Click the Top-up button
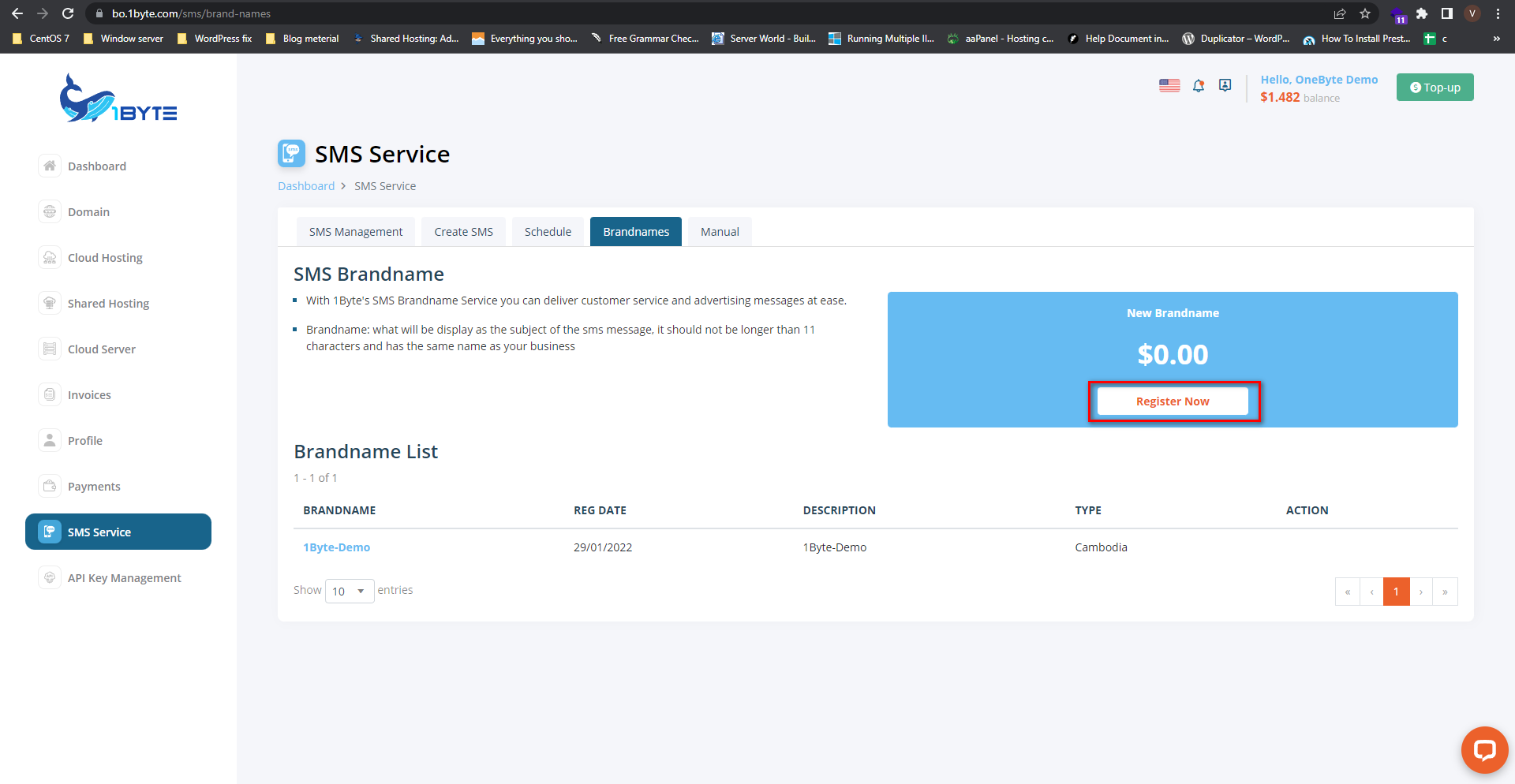1515x784 pixels. 1435,88
